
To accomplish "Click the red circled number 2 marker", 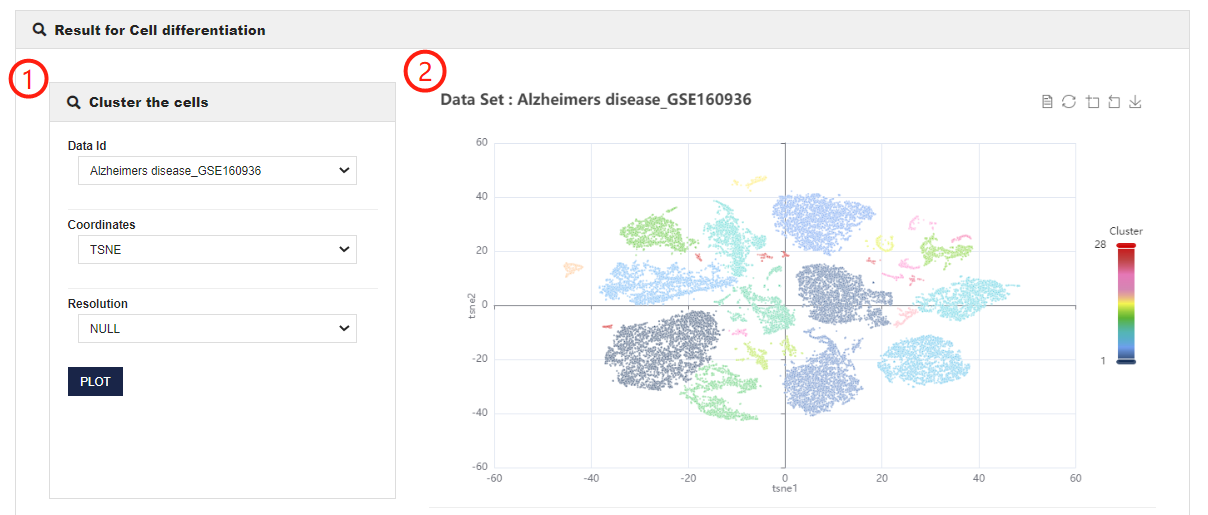I will click(x=424, y=71).
